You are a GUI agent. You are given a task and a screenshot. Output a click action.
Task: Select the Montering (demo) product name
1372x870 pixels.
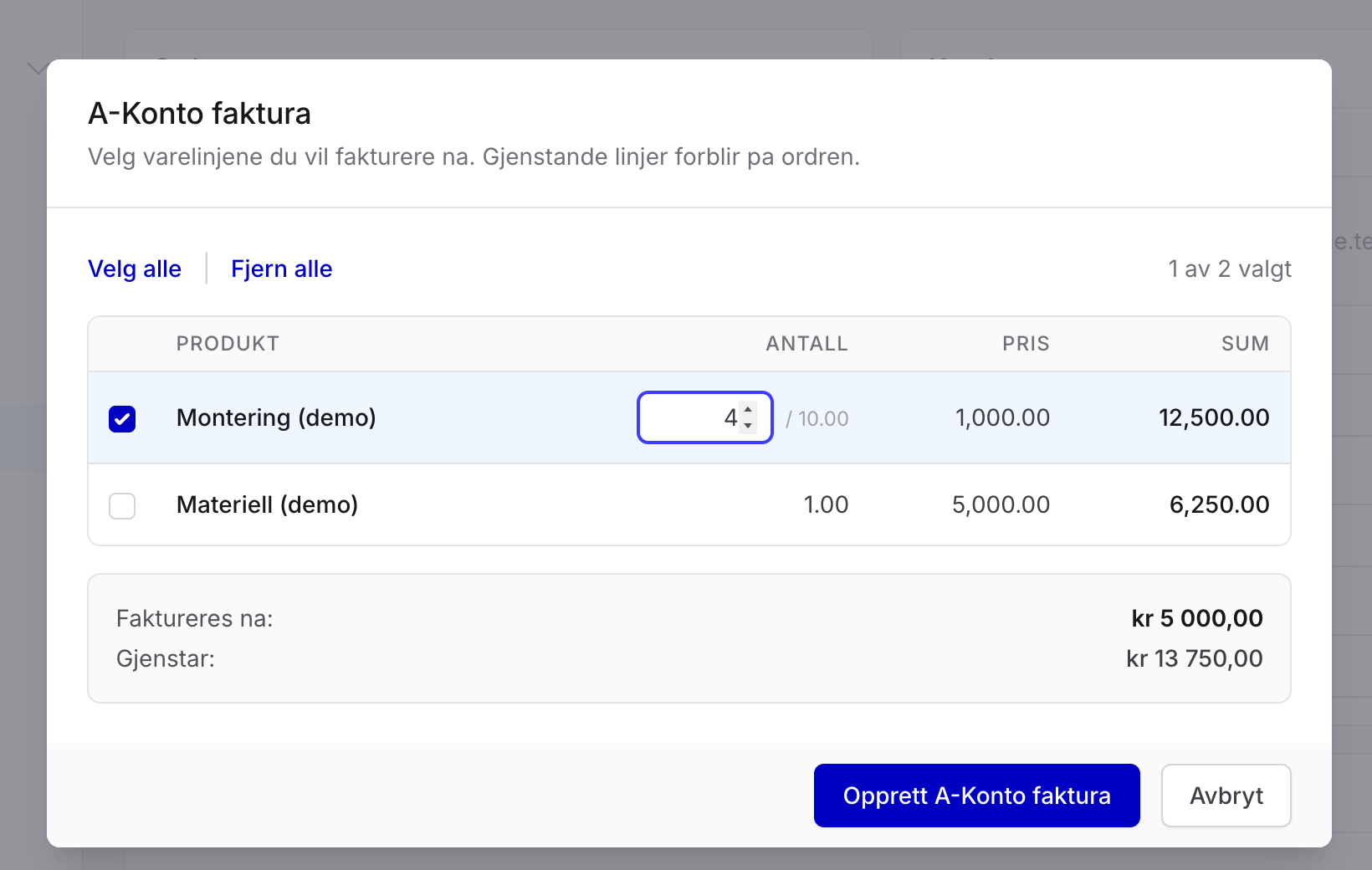(276, 417)
